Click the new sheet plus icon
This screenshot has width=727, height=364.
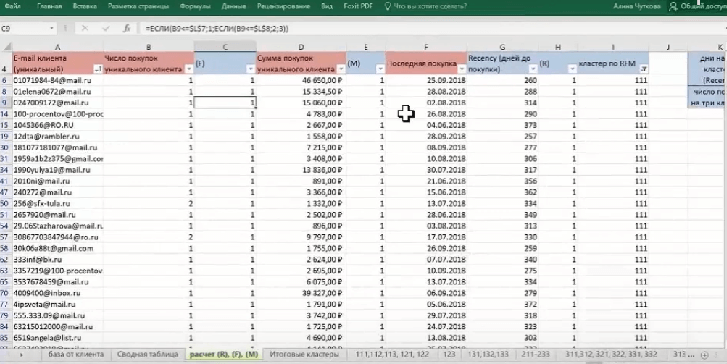point(705,355)
